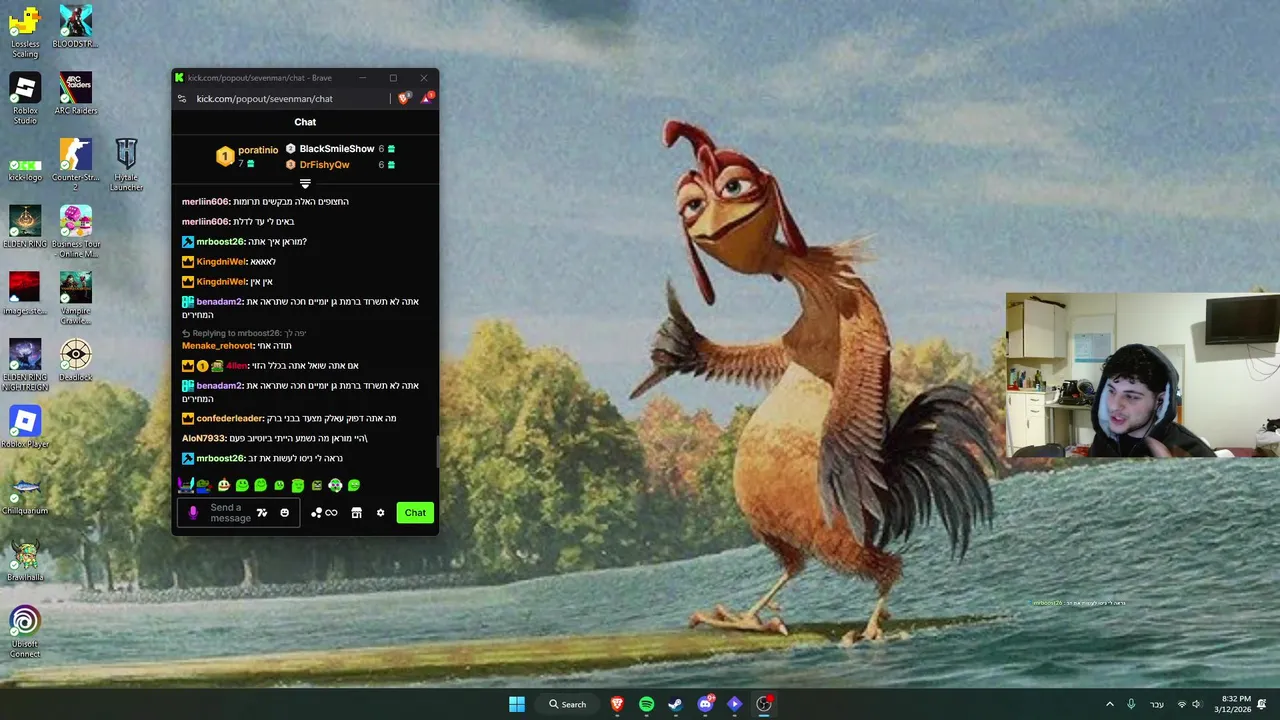
Task: Click the webcam overlay on the right
Action: [1143, 375]
